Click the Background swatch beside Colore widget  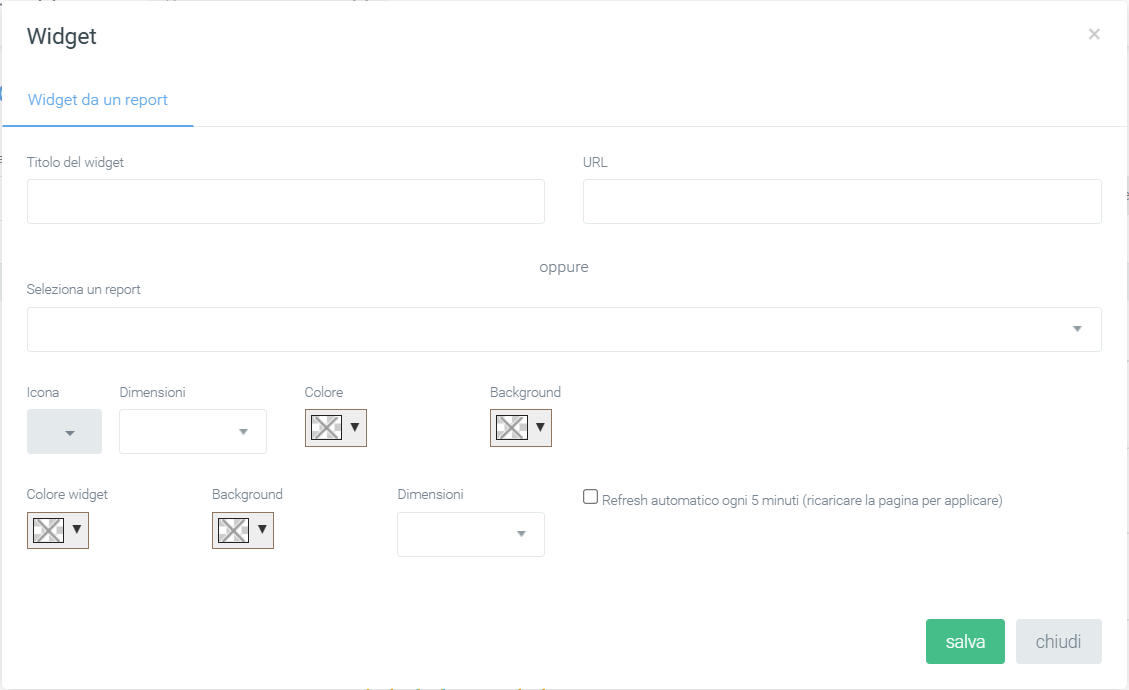click(233, 530)
